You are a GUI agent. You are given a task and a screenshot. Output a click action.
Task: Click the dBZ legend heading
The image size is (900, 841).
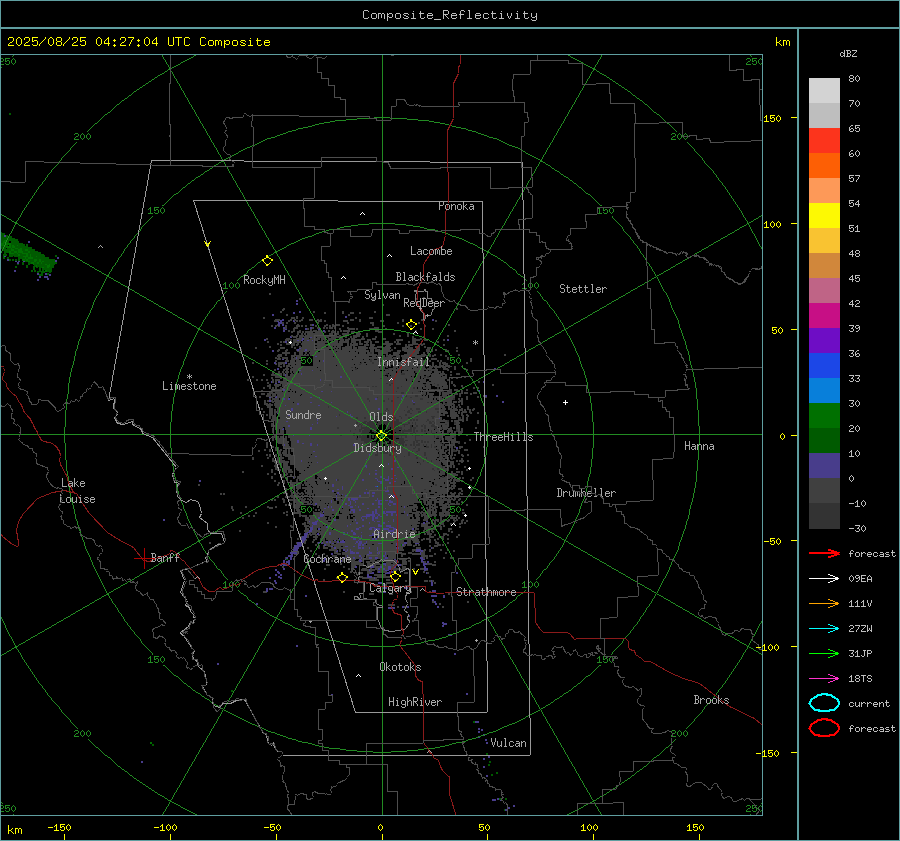pos(848,53)
